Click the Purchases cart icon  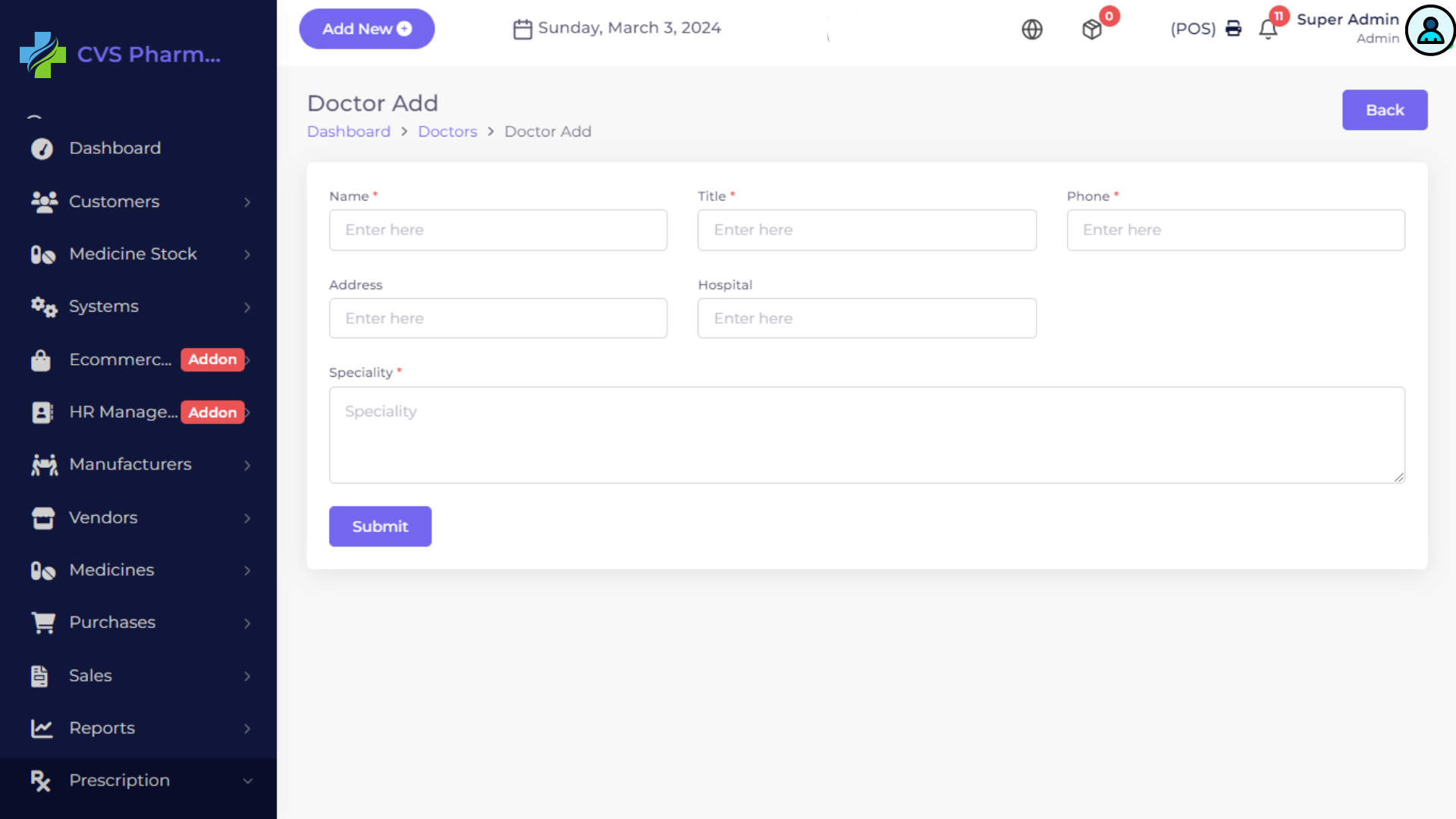(43, 623)
